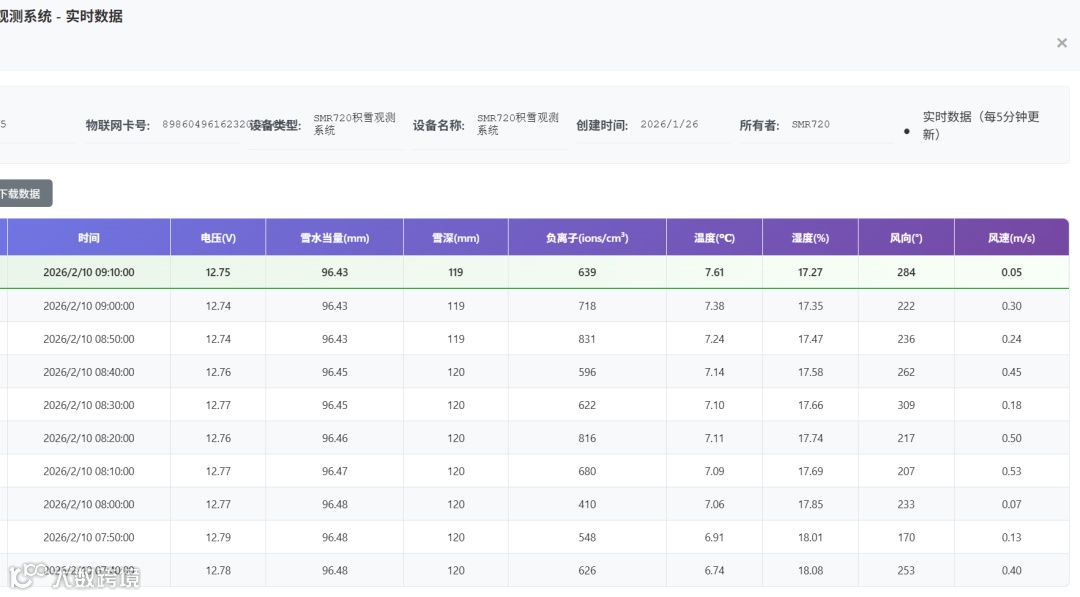This screenshot has width=1080, height=597.
Task: Click temperature value 7.14
Action: point(714,372)
